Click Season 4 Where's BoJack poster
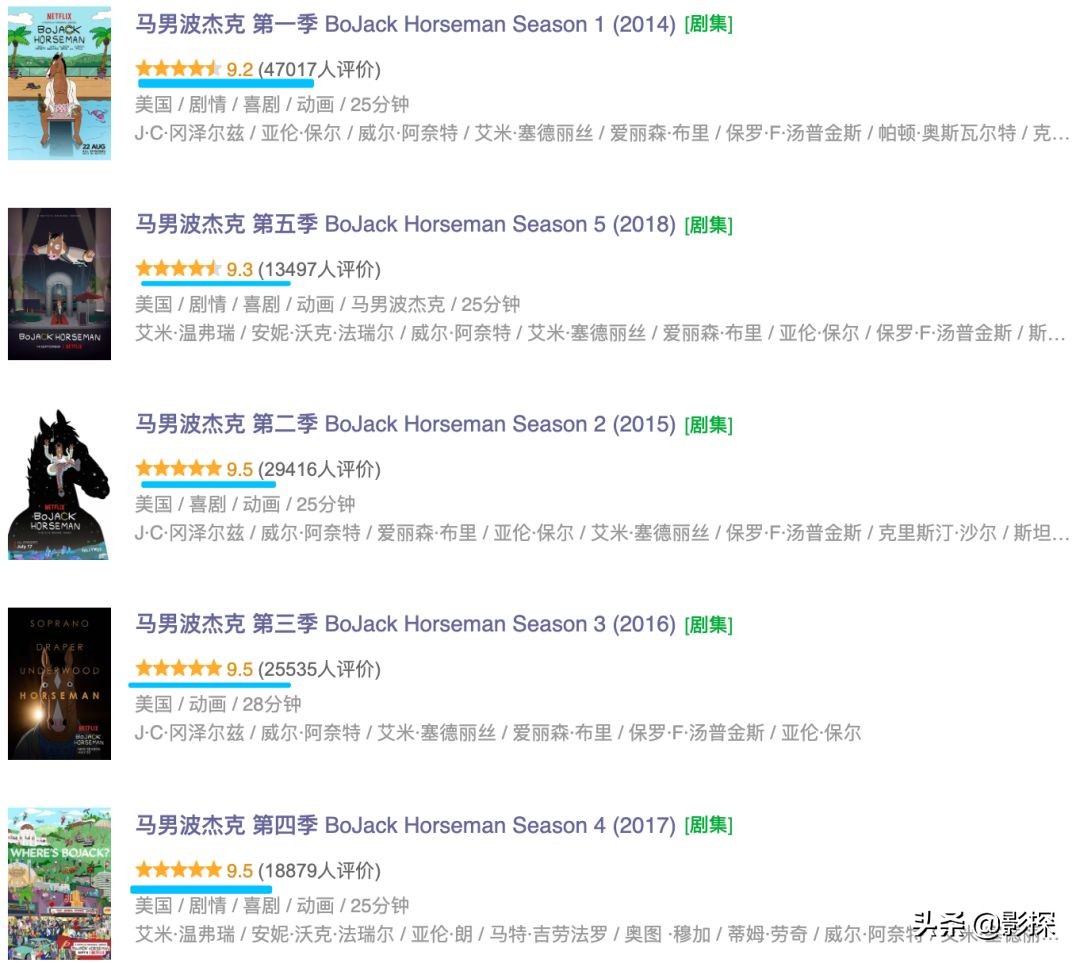 [59, 884]
